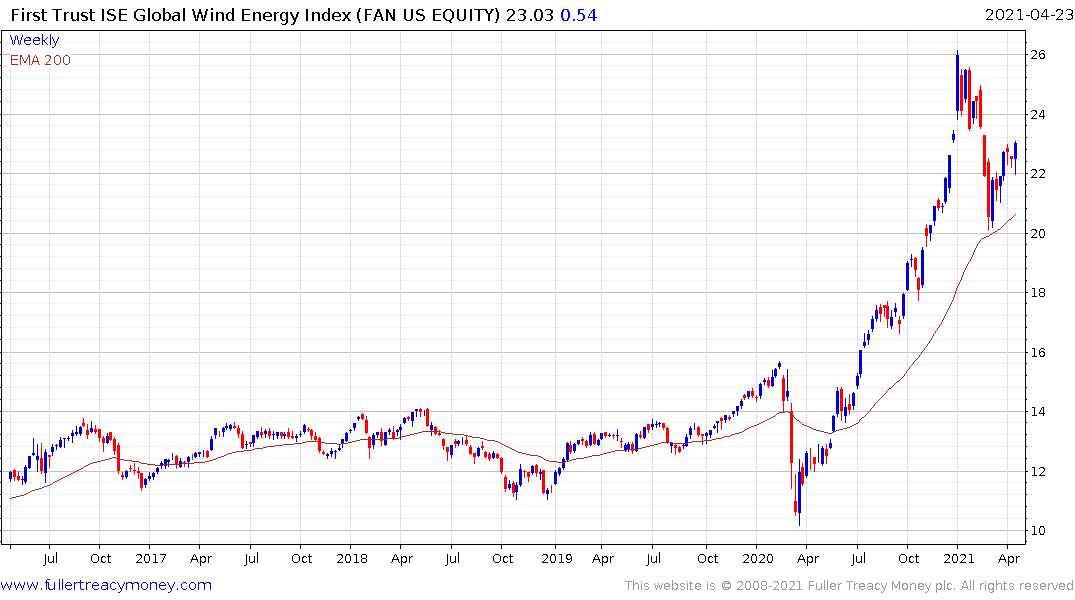Click the chart title First Trust ISE Global Wind Energy Index
The image size is (1075, 600).
tap(181, 15)
